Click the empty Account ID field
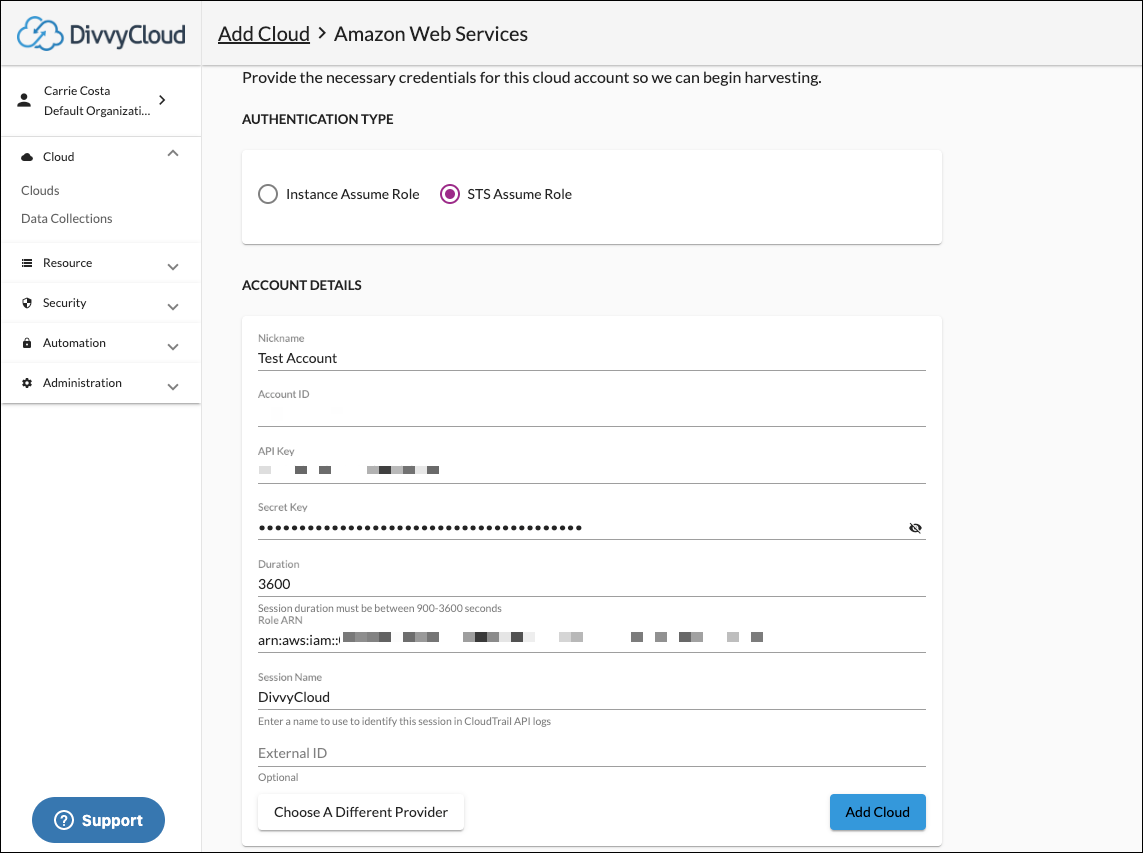Viewport: 1143px width, 853px height. [x=592, y=414]
